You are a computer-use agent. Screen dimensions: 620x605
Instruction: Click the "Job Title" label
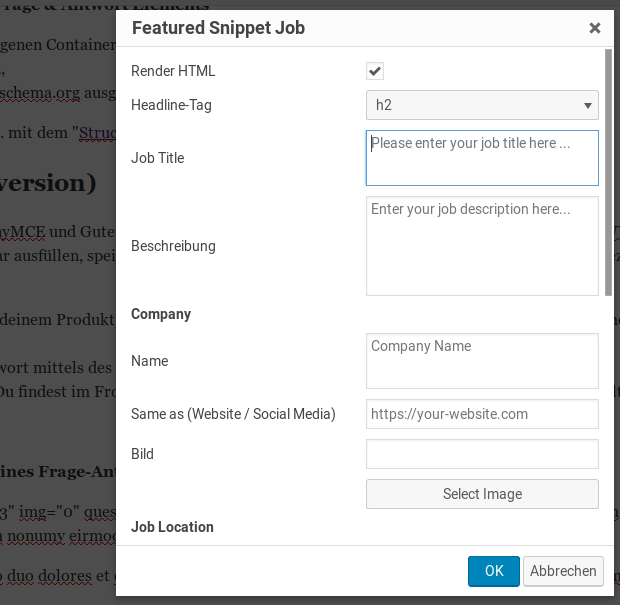158,158
